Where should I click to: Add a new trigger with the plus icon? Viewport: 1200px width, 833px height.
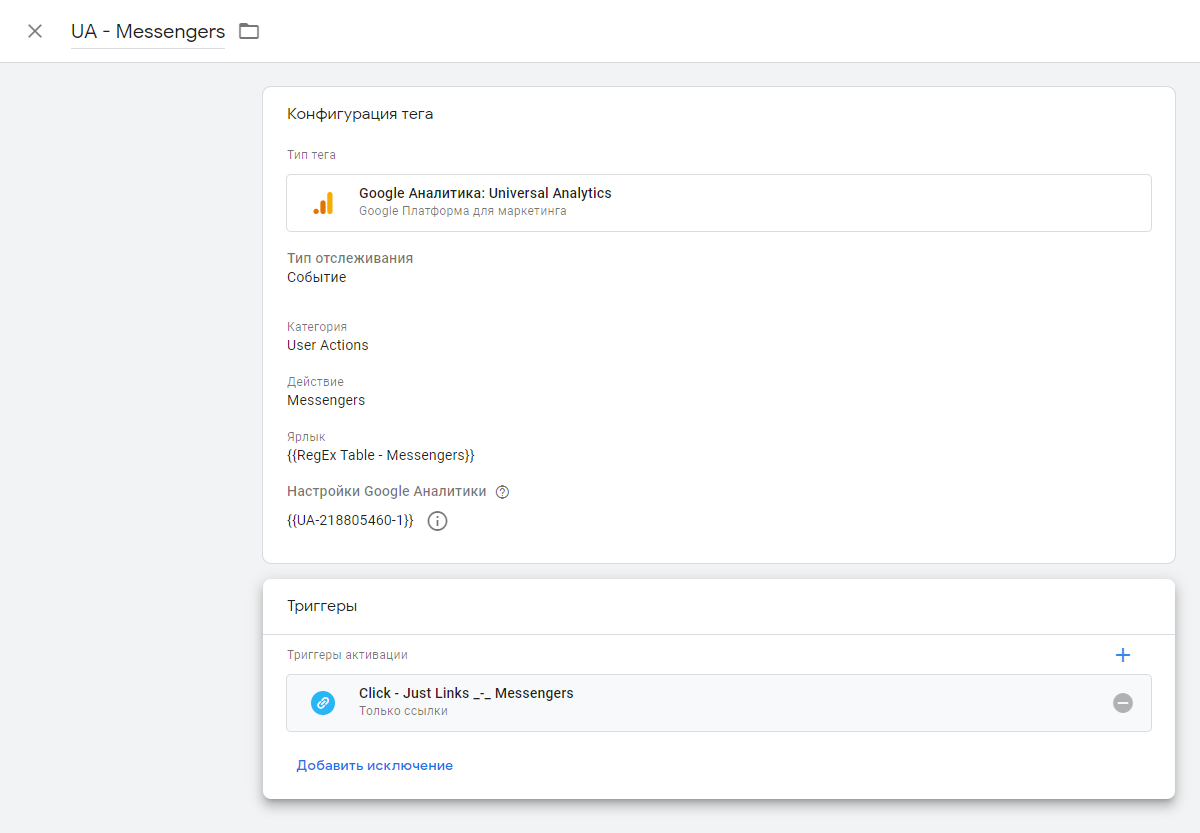(1123, 655)
